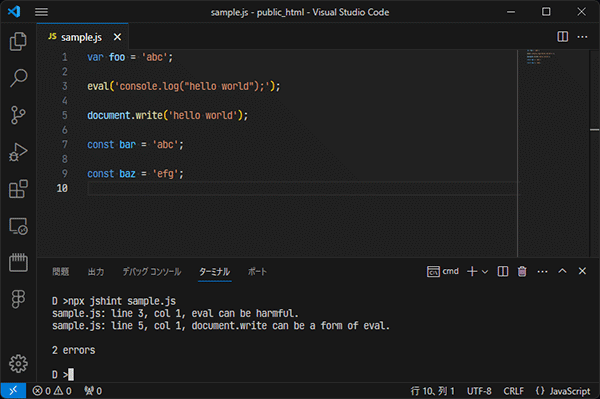This screenshot has width=600, height=399.
Task: Open the Source Control view
Action: pyautogui.click(x=18, y=115)
